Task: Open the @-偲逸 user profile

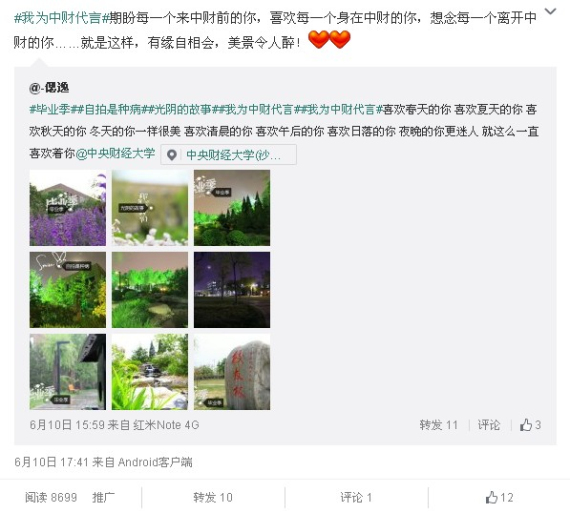Action: 49,88
